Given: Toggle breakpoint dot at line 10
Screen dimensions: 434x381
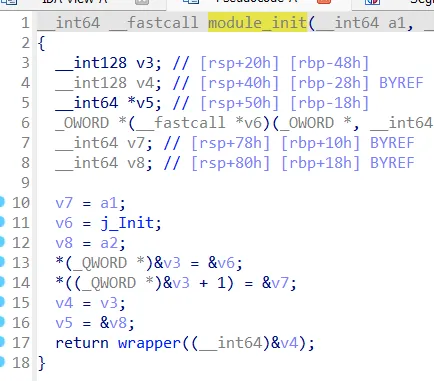Looking at the screenshot, I should point(2,202).
